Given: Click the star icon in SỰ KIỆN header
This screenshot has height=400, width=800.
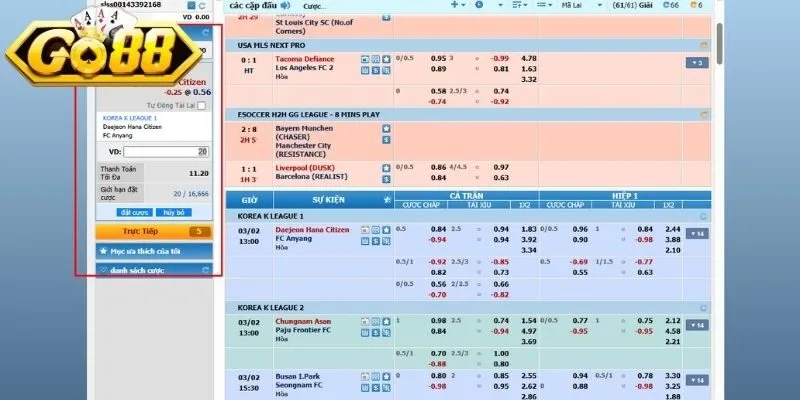Looking at the screenshot, I should point(388,200).
